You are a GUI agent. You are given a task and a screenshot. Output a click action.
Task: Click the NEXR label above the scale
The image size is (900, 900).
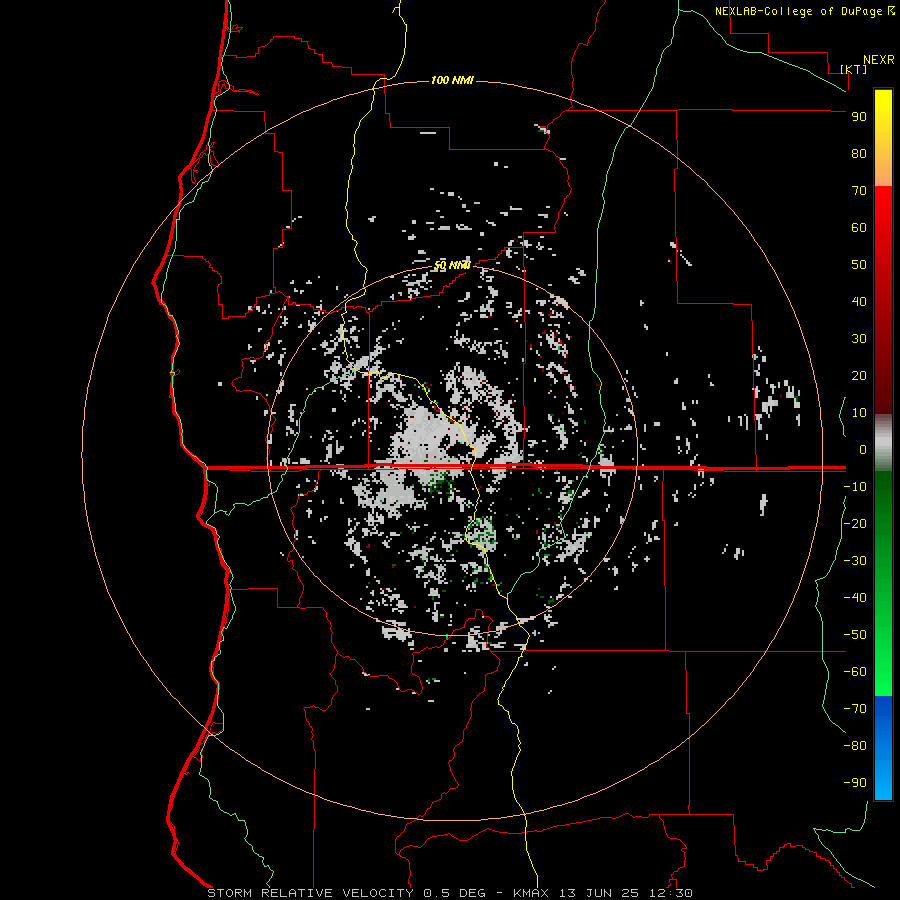point(878,60)
